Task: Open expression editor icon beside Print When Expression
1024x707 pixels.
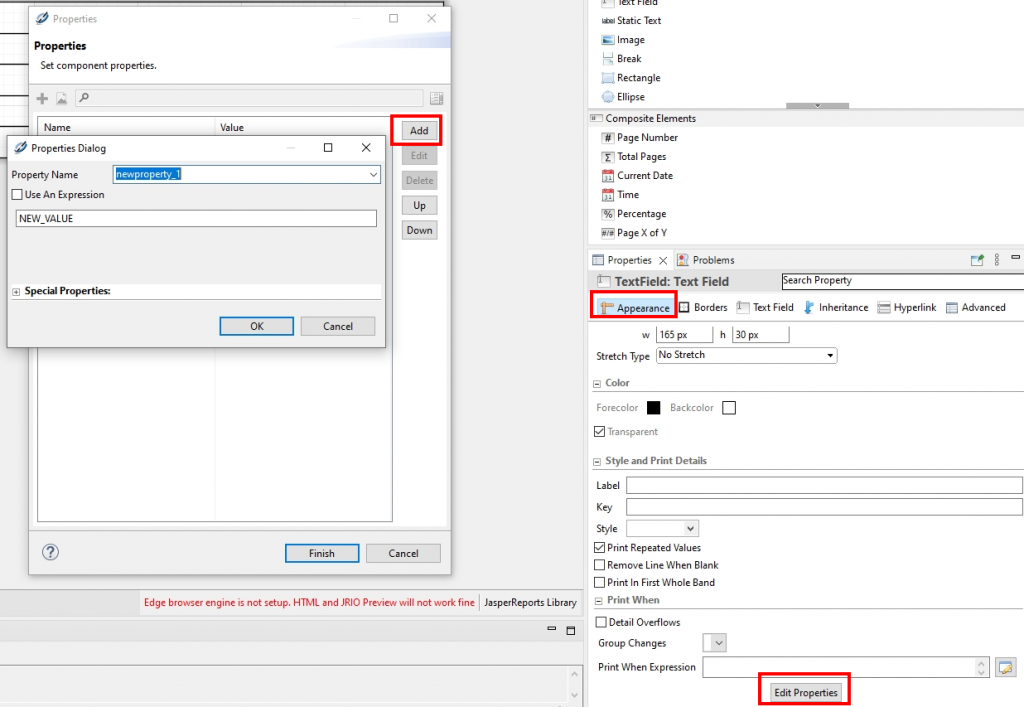Action: pyautogui.click(x=1006, y=667)
